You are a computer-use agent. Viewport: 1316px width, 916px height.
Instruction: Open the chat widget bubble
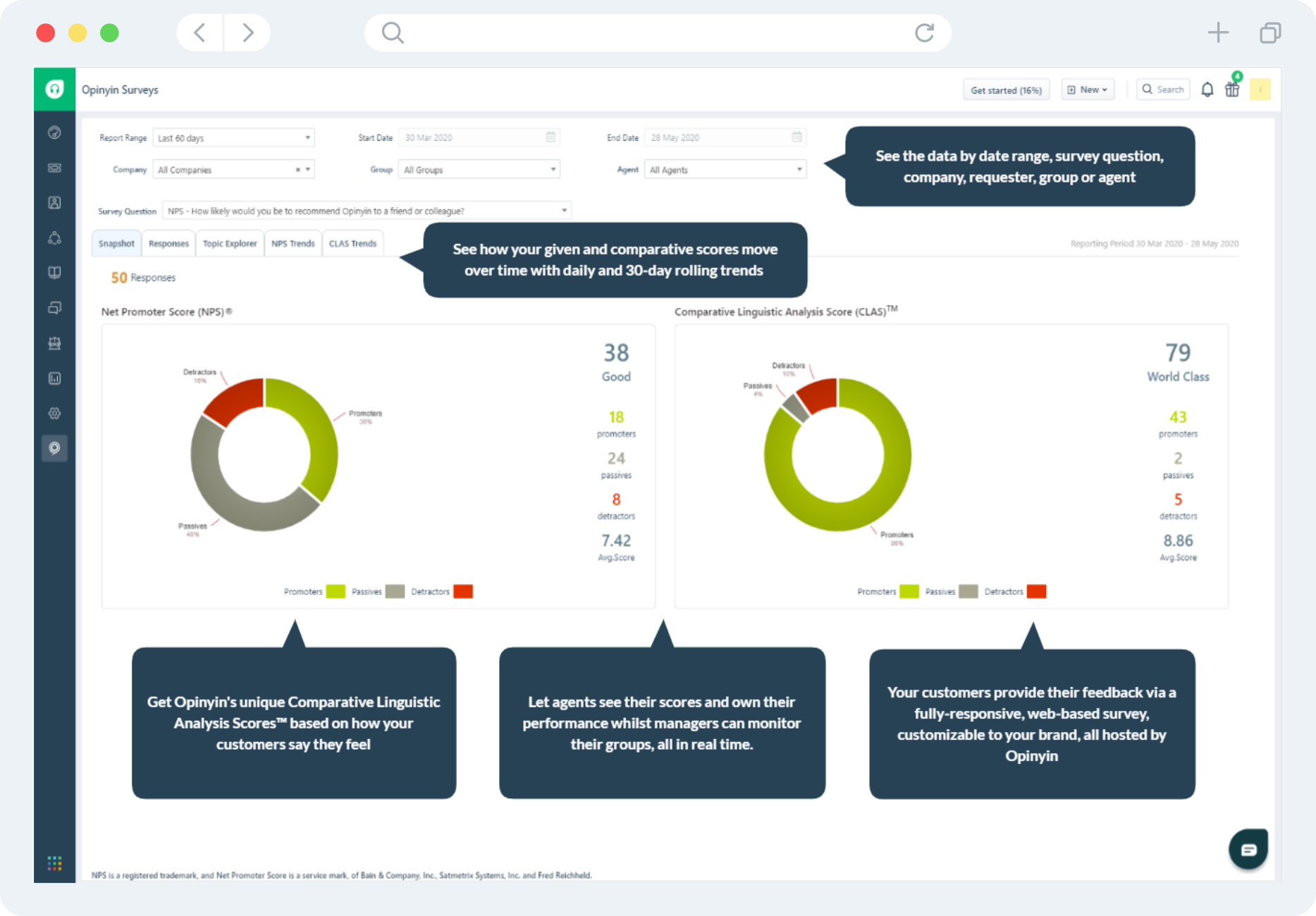coord(1248,849)
